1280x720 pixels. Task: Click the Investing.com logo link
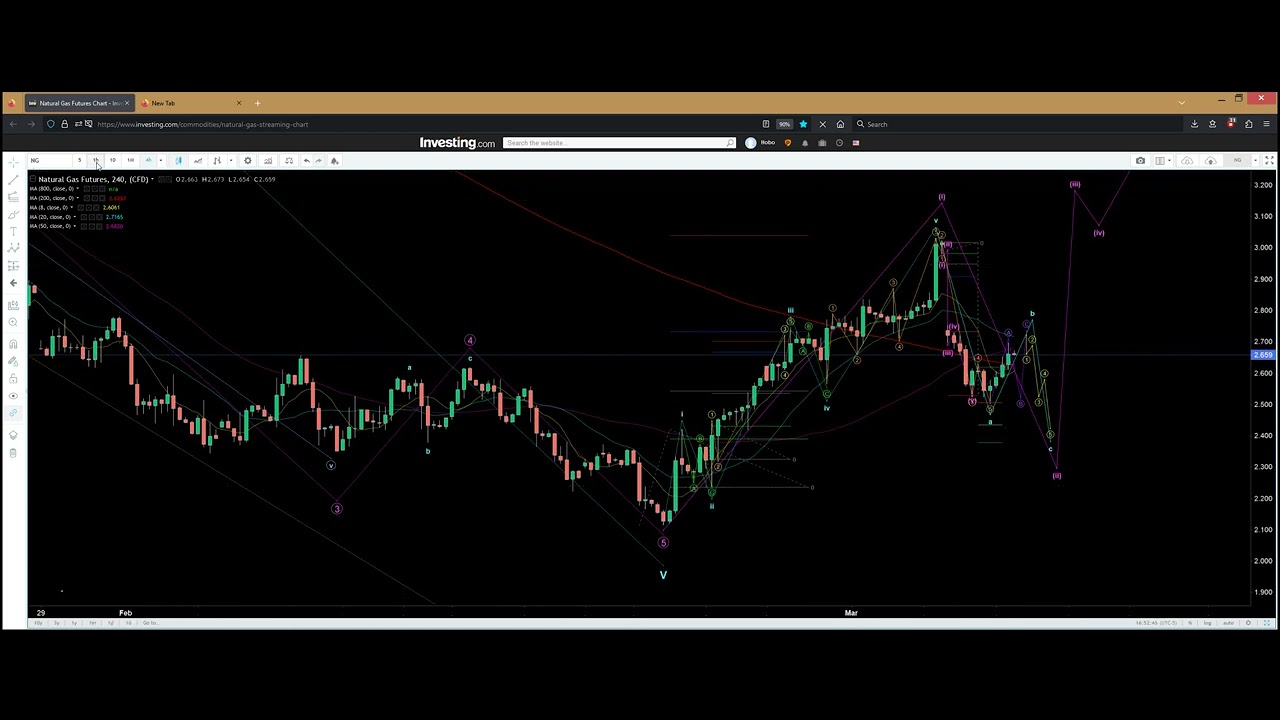pyautogui.click(x=457, y=143)
